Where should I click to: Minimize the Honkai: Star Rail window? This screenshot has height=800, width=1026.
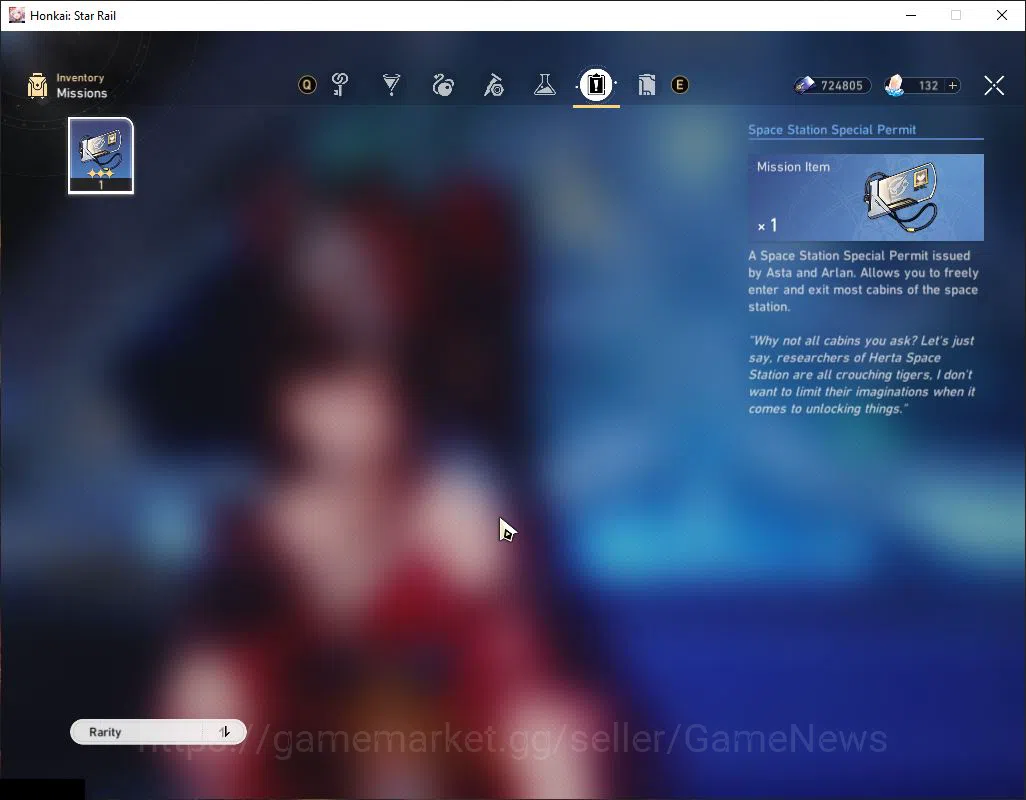(911, 15)
